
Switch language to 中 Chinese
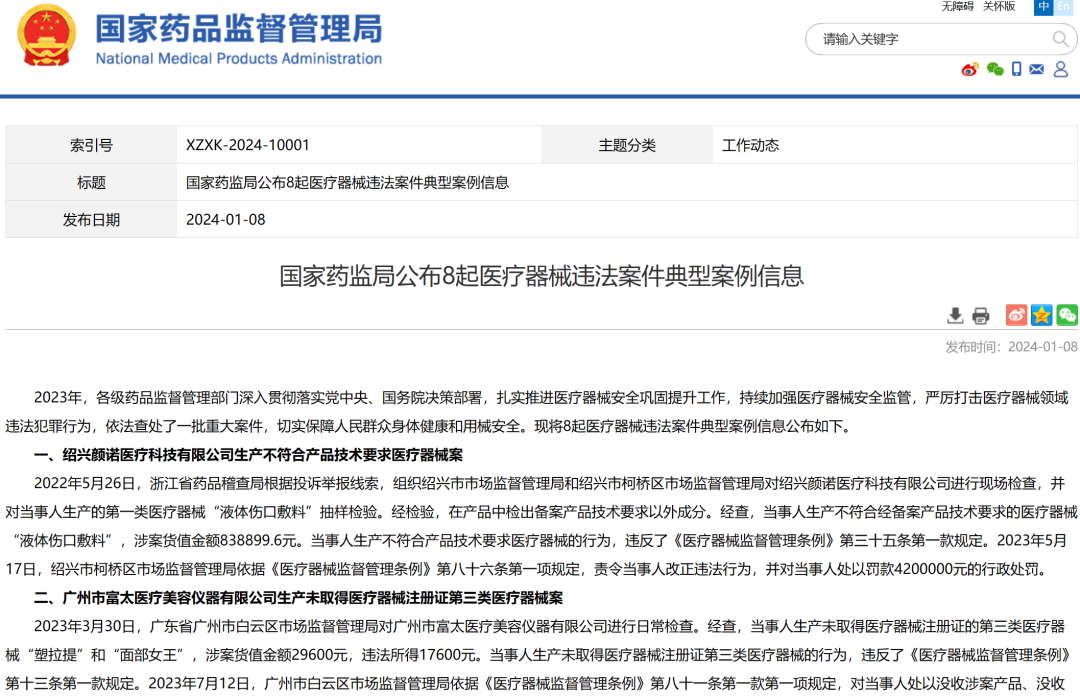click(1043, 6)
